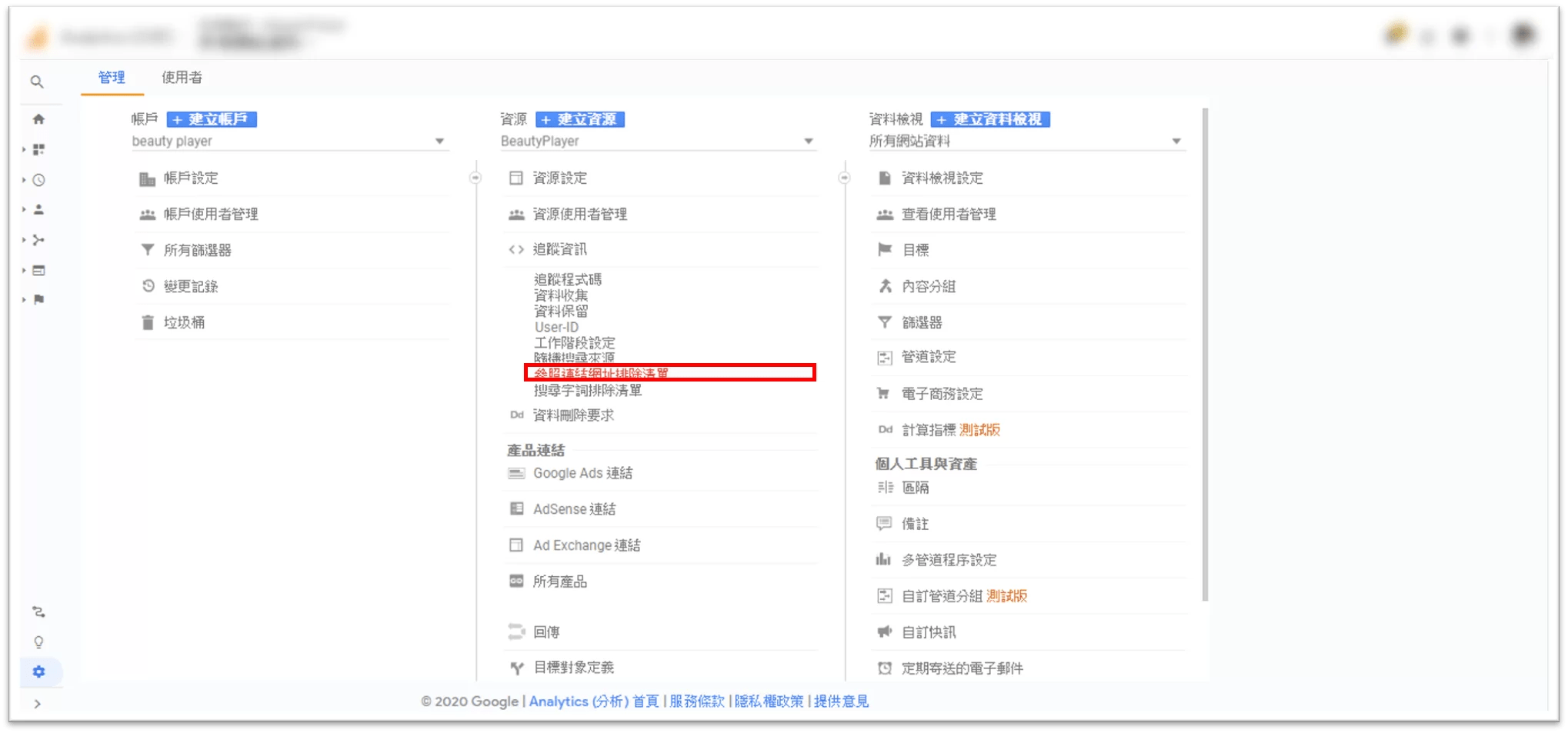Click the people icon beside 帳戶使用者管理
Screen dimensions: 1568x733
(147, 215)
